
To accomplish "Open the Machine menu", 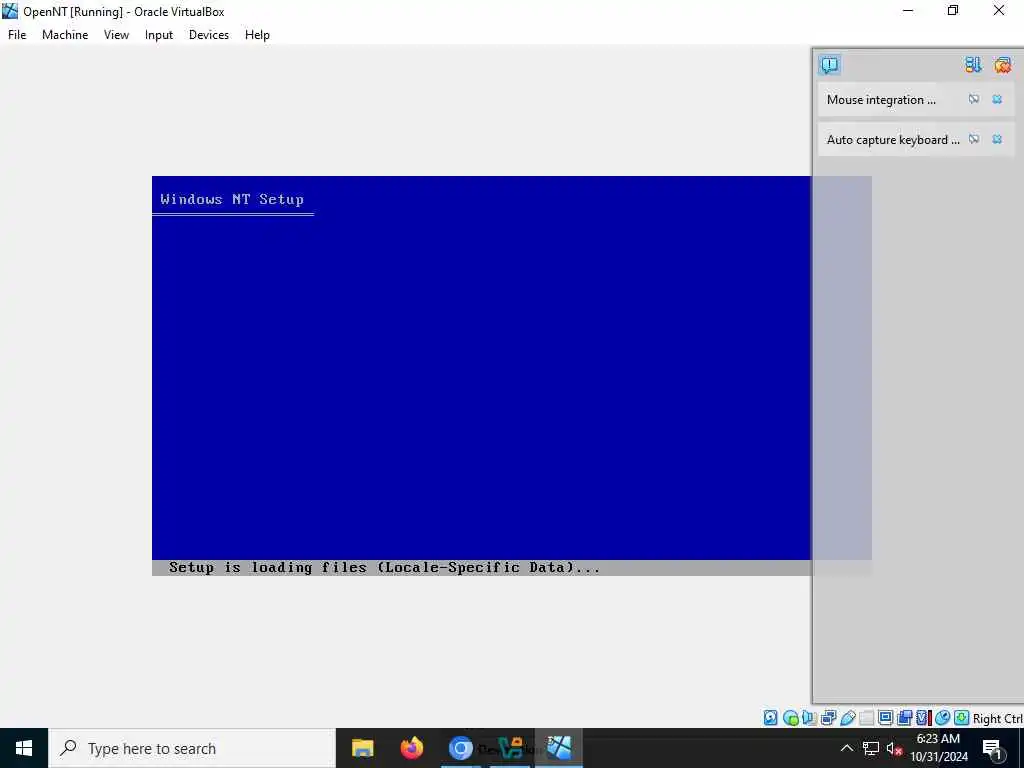I will coord(65,35).
